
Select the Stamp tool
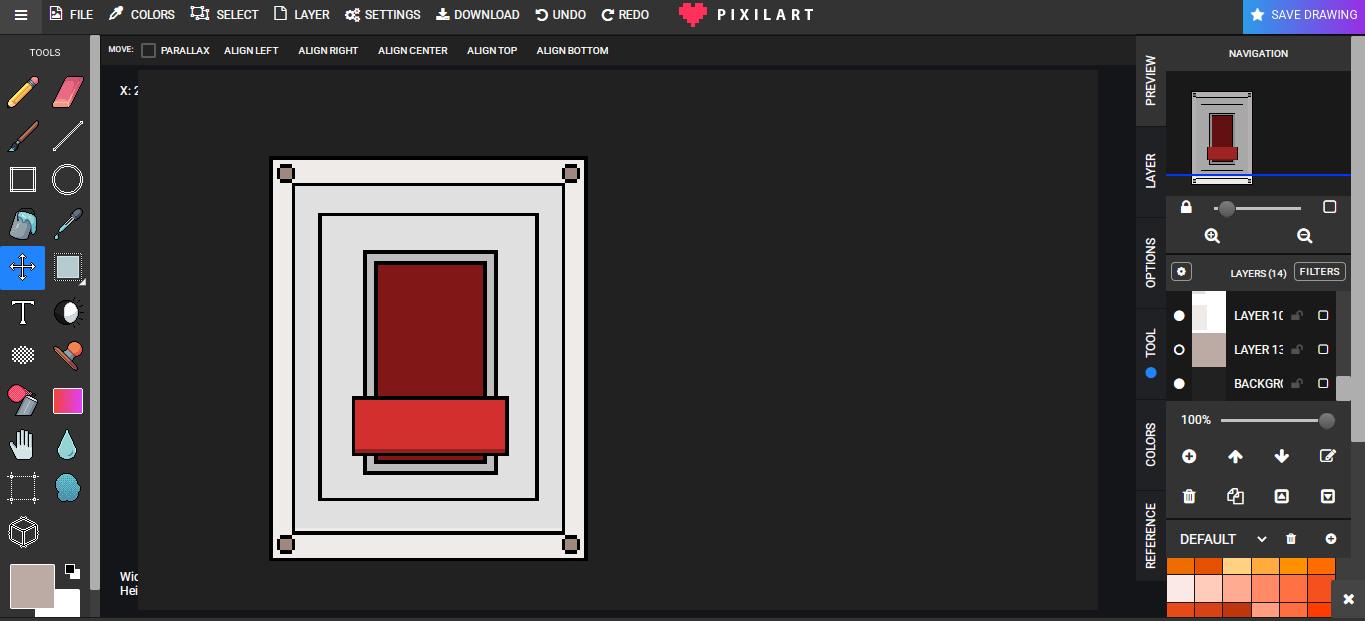[x=68, y=355]
